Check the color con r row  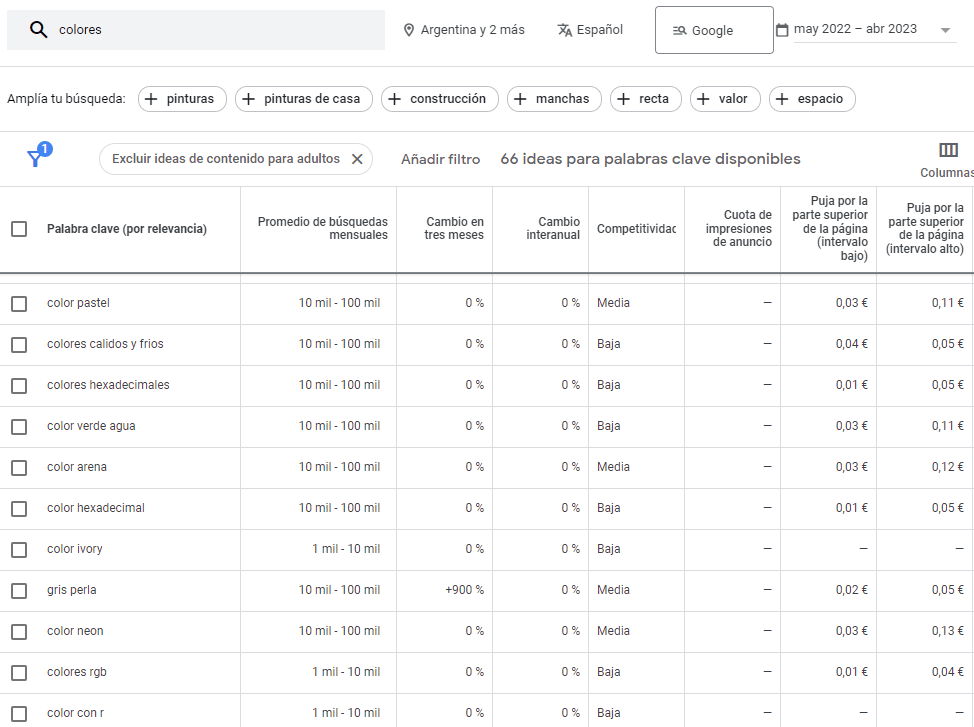19,713
